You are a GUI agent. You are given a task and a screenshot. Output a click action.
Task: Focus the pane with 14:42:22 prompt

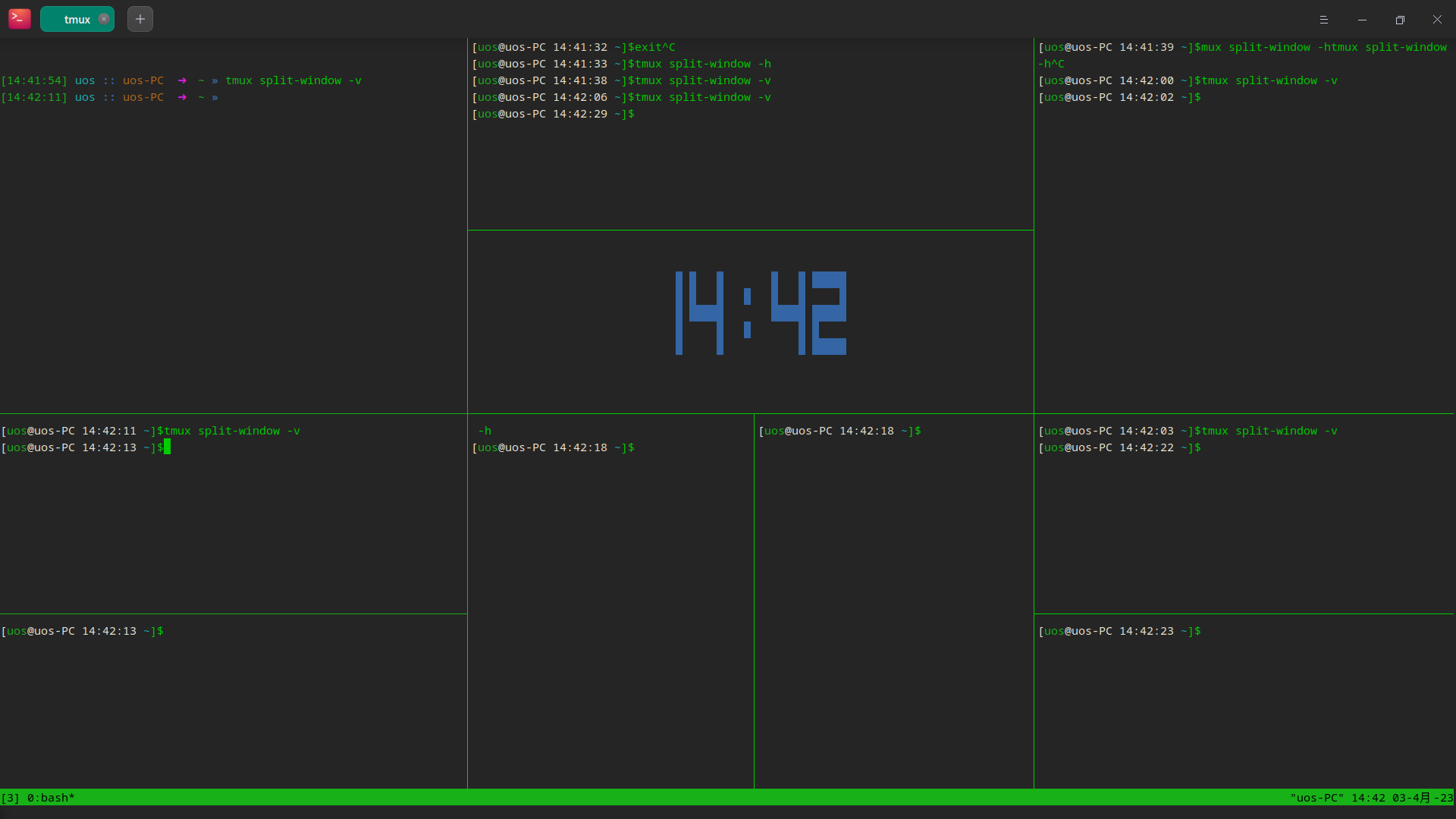1244,523
